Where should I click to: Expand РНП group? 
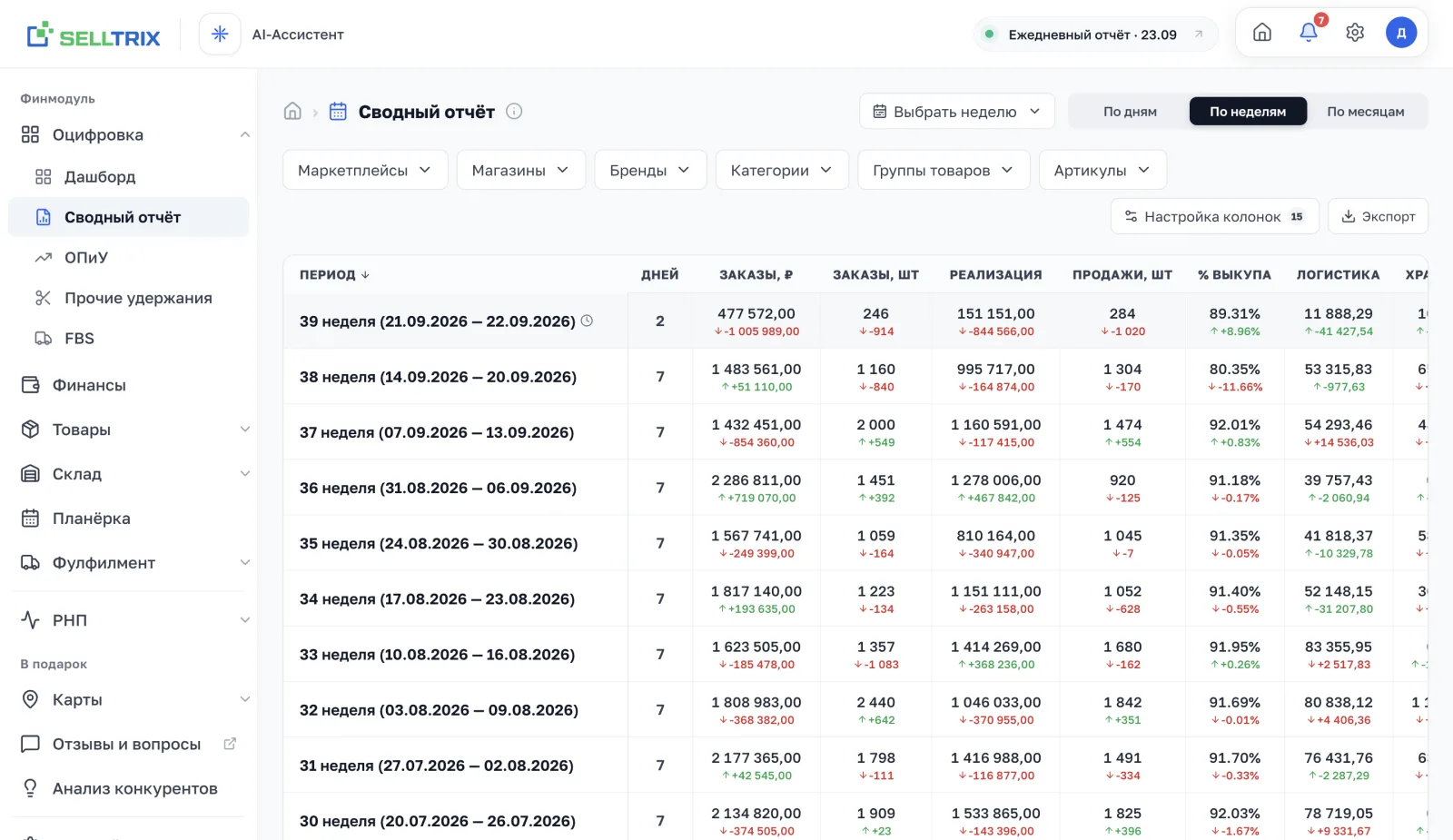(244, 620)
